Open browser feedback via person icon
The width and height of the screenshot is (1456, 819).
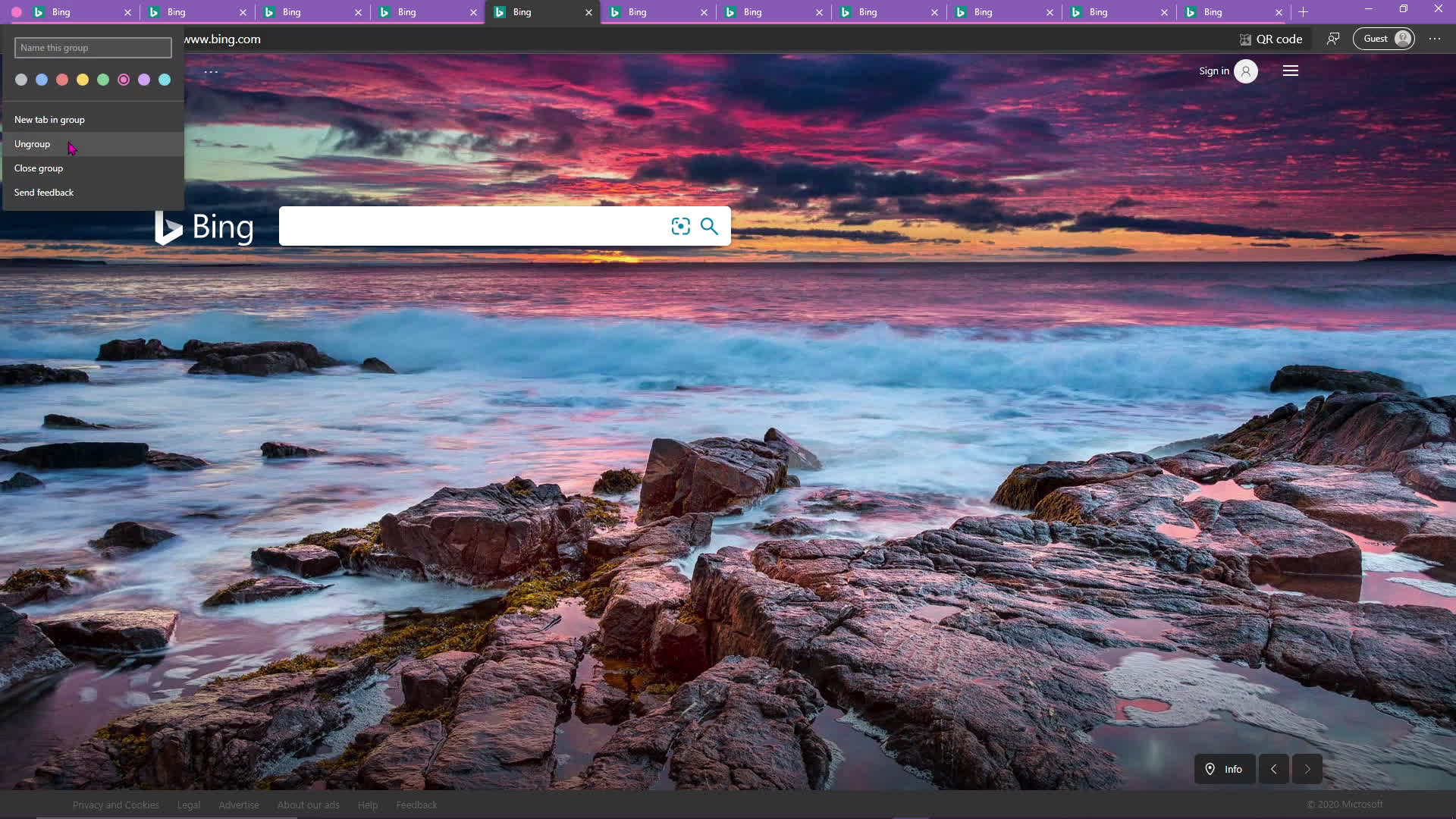[1333, 39]
